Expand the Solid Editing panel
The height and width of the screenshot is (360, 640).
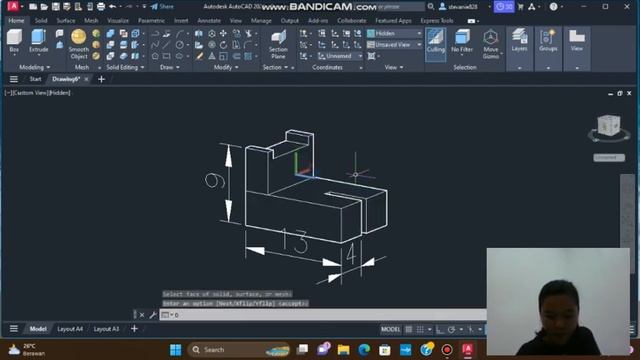(125, 67)
